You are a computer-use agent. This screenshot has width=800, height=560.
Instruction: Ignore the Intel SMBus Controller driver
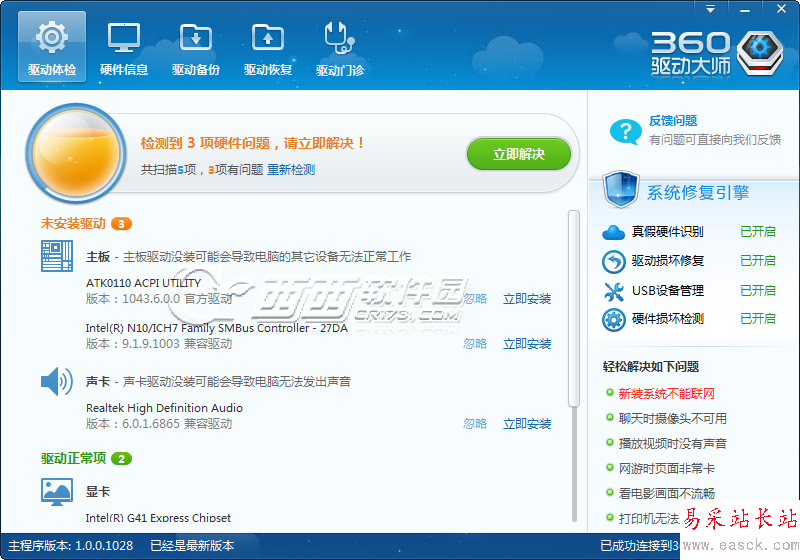475,344
